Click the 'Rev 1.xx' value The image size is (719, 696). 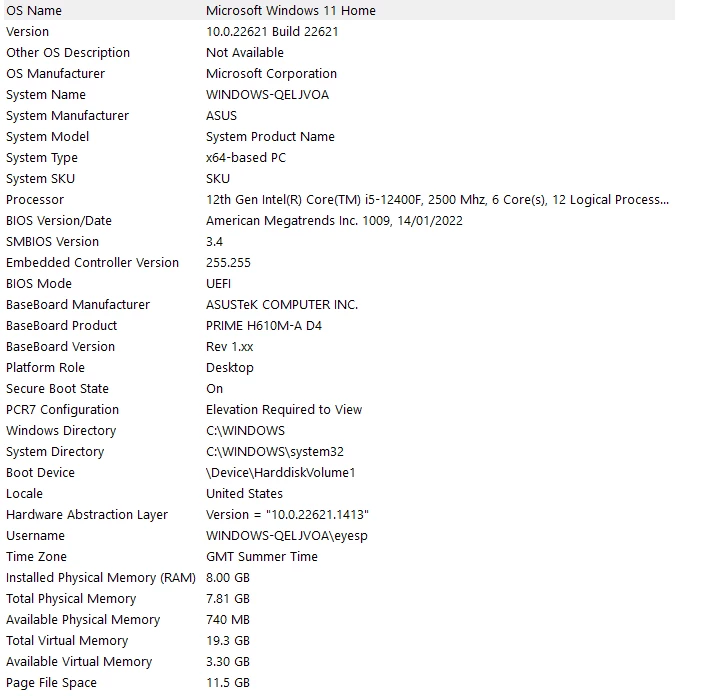(x=230, y=347)
